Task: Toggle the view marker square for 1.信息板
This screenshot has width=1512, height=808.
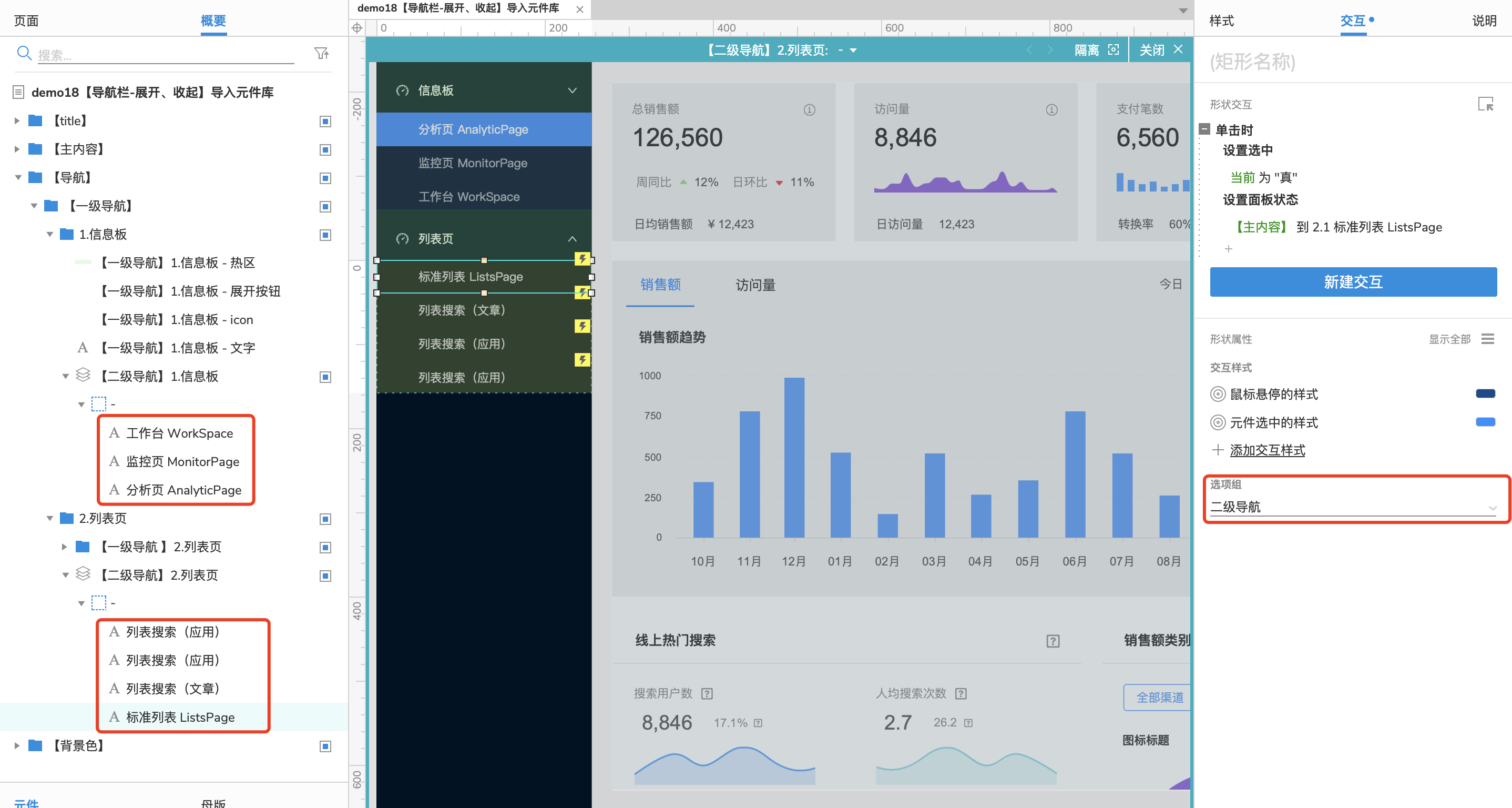Action: point(325,235)
